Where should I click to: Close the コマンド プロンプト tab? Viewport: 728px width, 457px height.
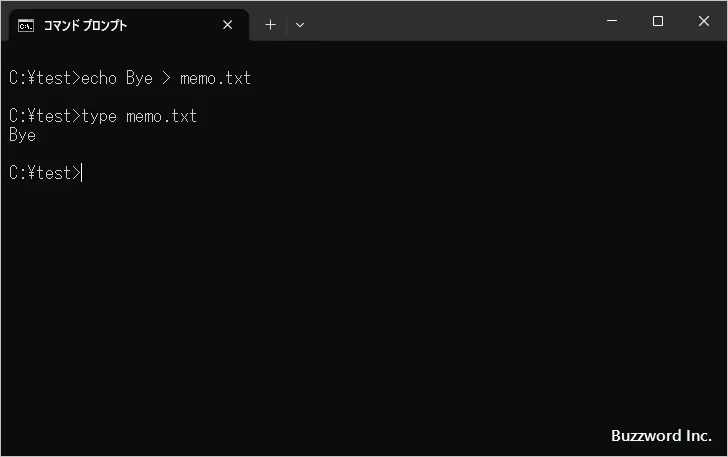click(228, 25)
